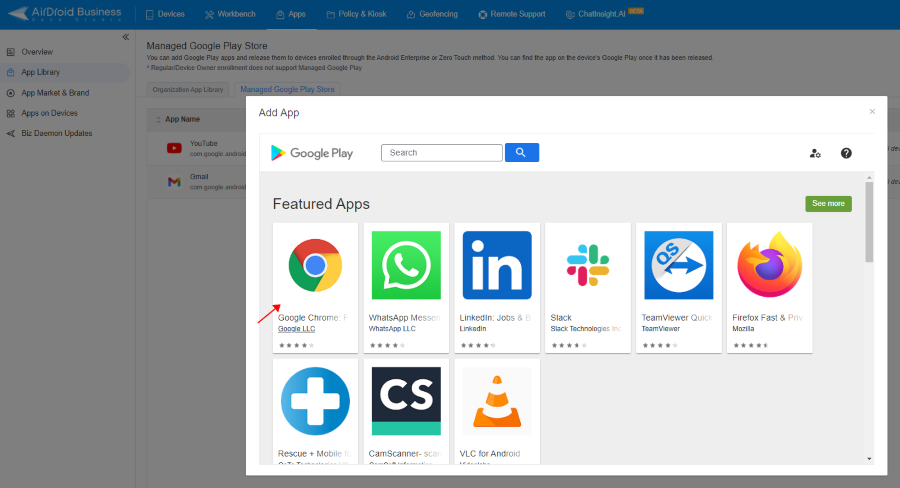The width and height of the screenshot is (900, 488).
Task: Open ChatInsight.AI beta menu
Action: pos(604,14)
